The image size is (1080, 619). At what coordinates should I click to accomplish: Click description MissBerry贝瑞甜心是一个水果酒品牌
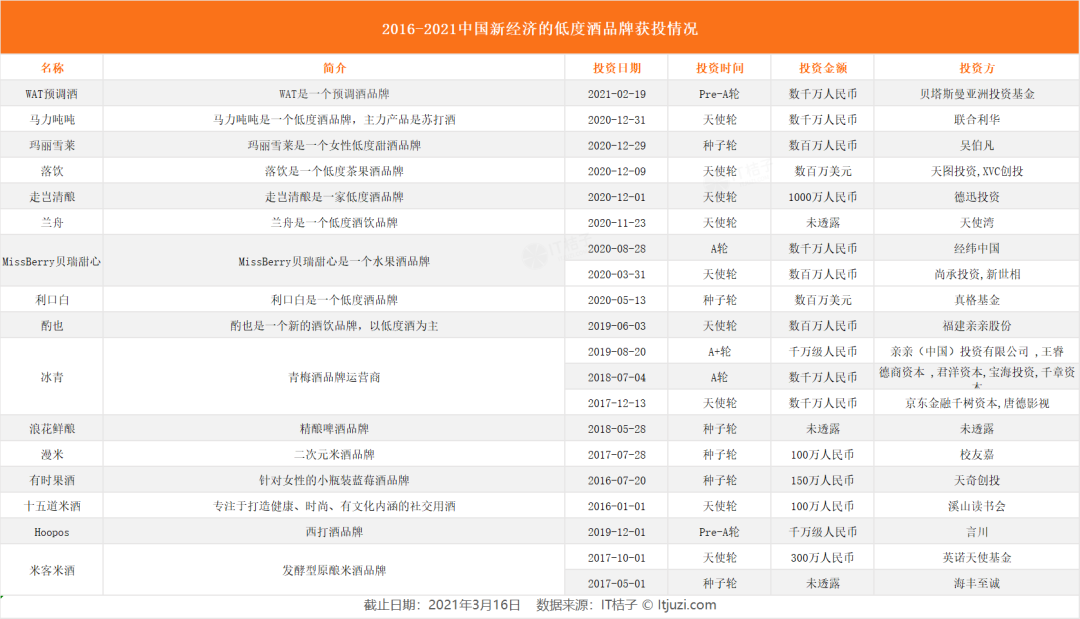click(334, 262)
